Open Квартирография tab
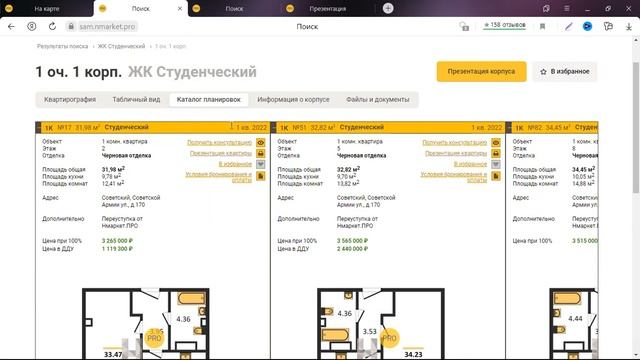Viewport: 640px width, 360px height. coord(70,100)
